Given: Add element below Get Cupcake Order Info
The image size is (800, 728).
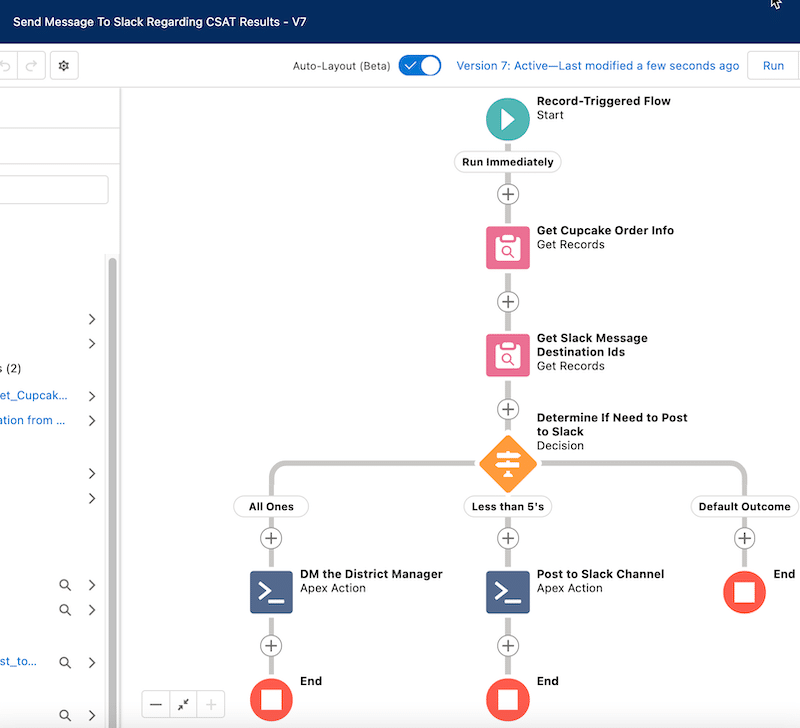Looking at the screenshot, I should click(x=508, y=302).
